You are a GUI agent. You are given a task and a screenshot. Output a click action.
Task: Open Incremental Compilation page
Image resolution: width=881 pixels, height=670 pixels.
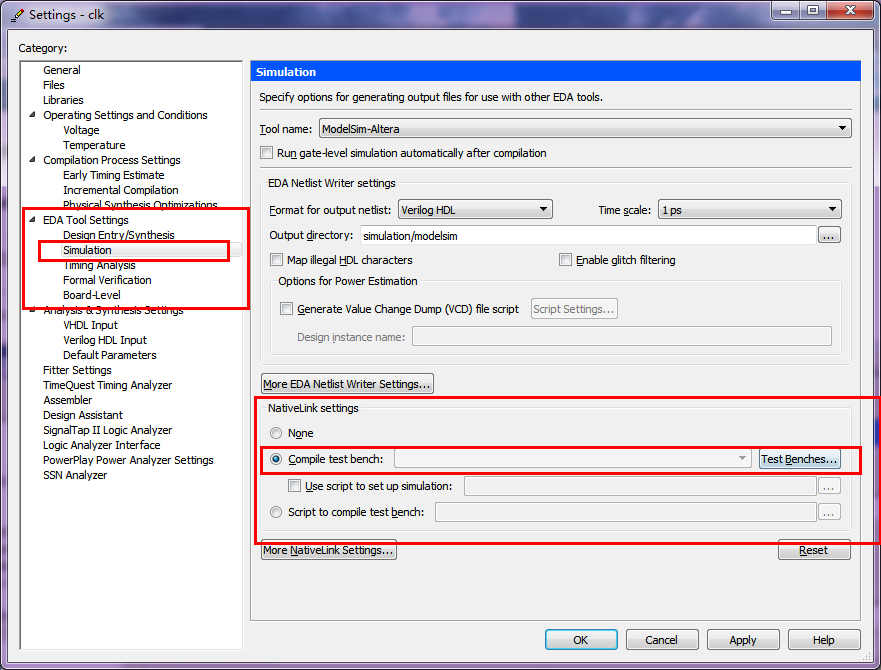click(x=121, y=190)
